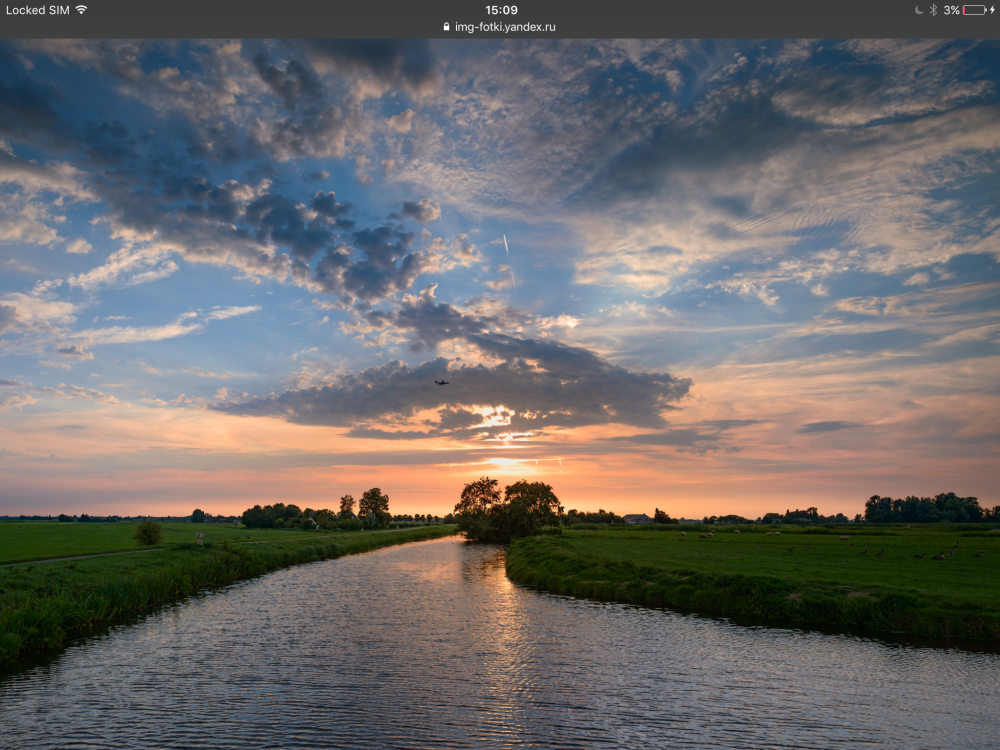
Task: Tap the charging lightning bolt icon
Action: click(x=992, y=10)
